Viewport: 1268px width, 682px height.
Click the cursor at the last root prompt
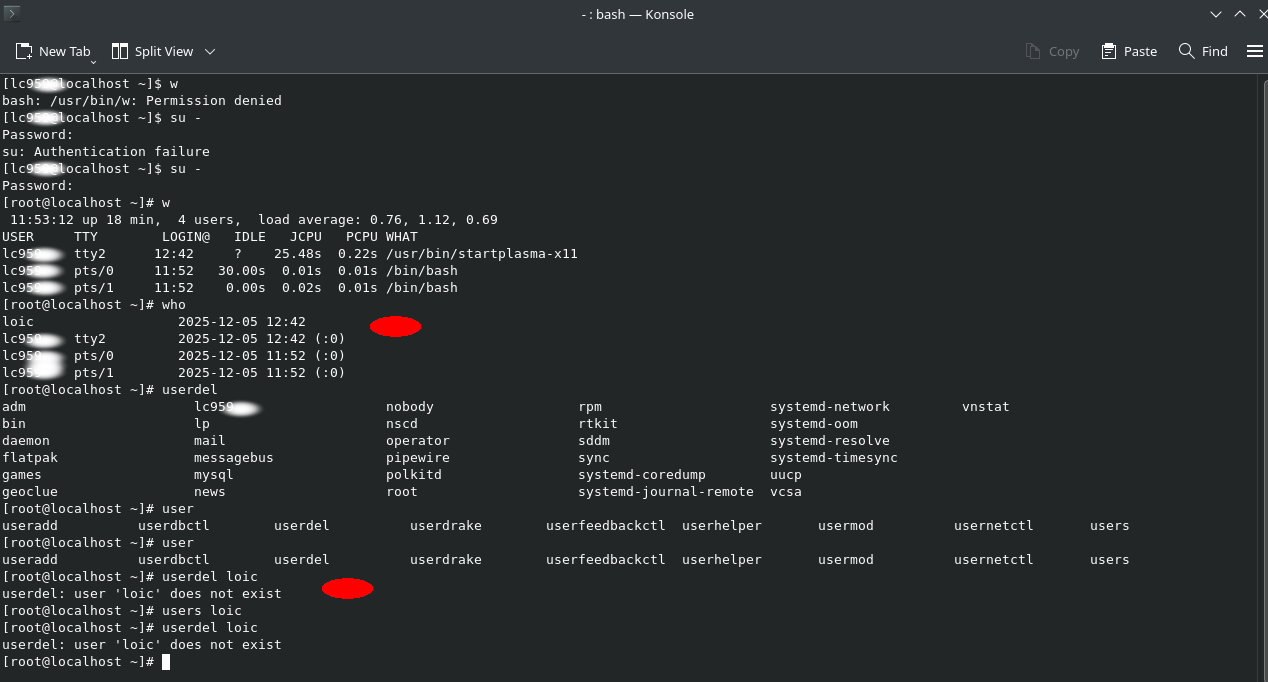coord(166,662)
